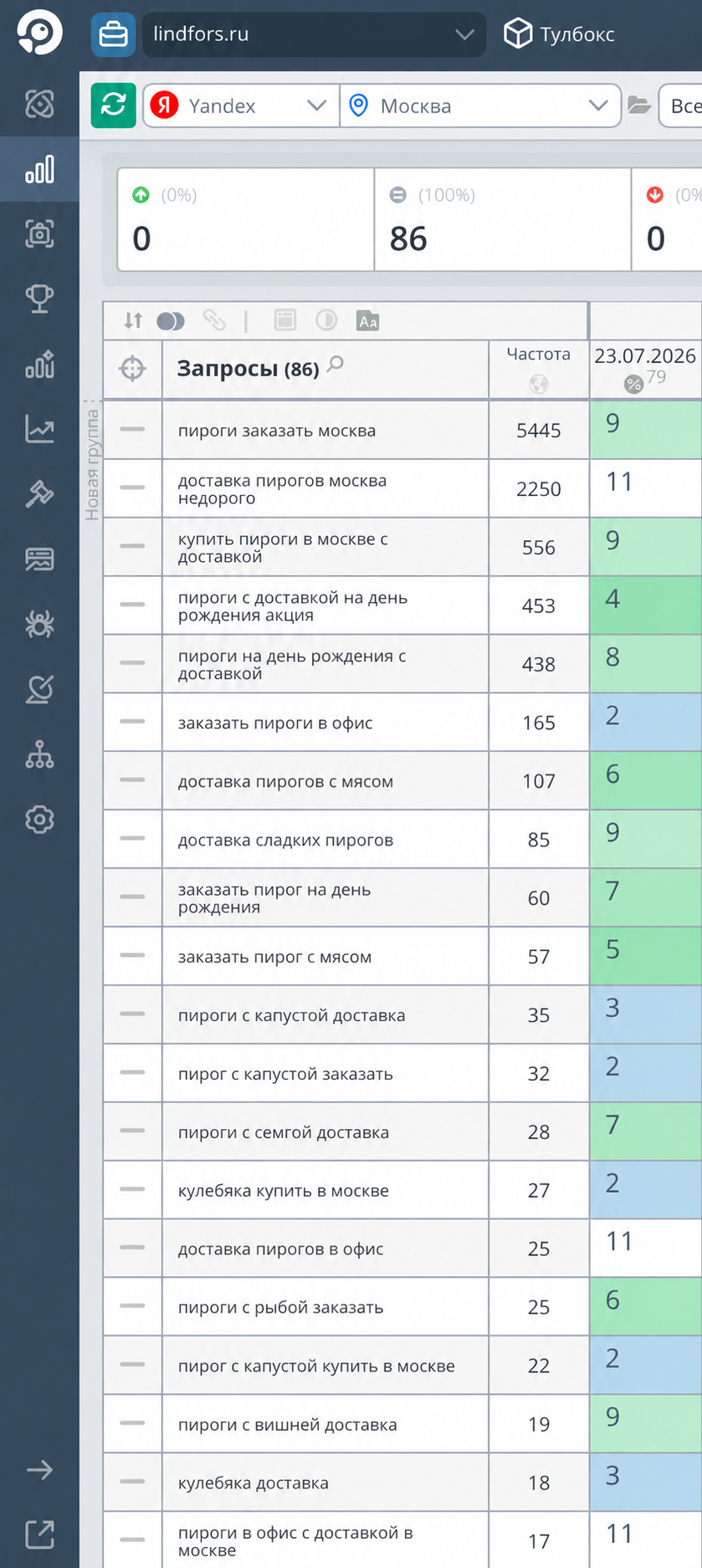Select the unchanged positions card showing 86
The width and height of the screenshot is (702, 1568).
pos(502,220)
